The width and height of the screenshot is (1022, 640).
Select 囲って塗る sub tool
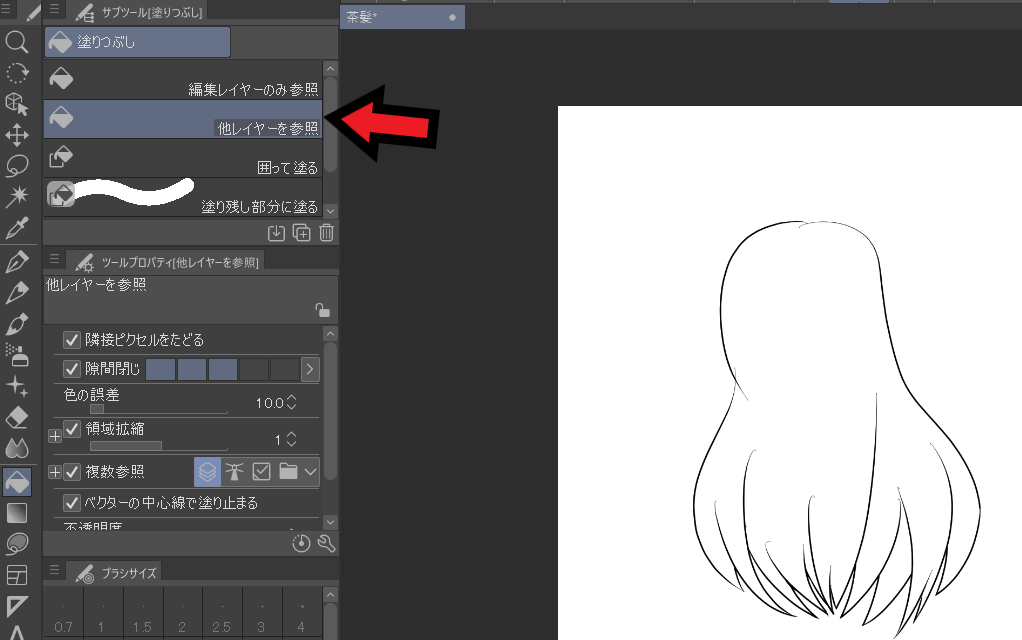(183, 157)
